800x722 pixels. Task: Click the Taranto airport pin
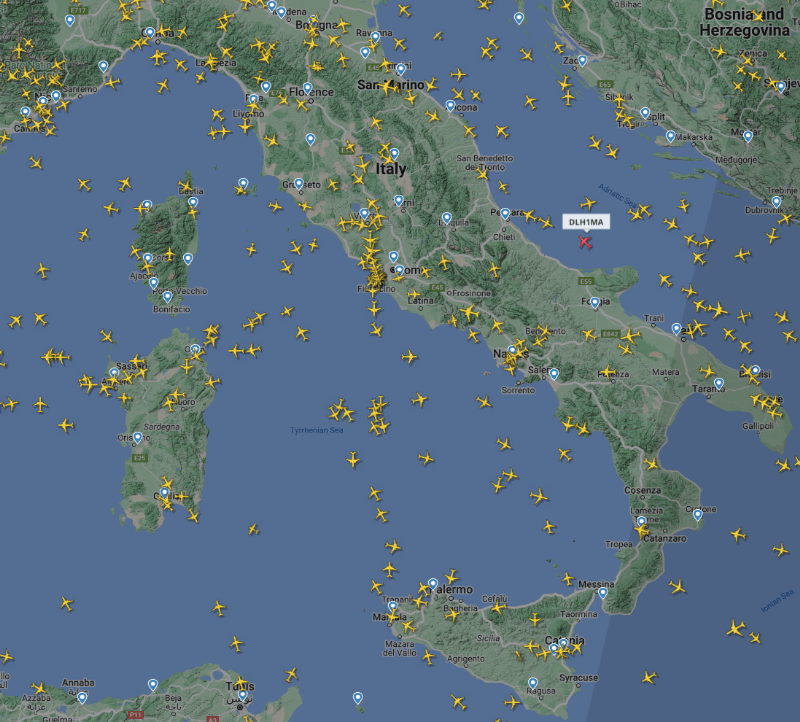tap(718, 383)
